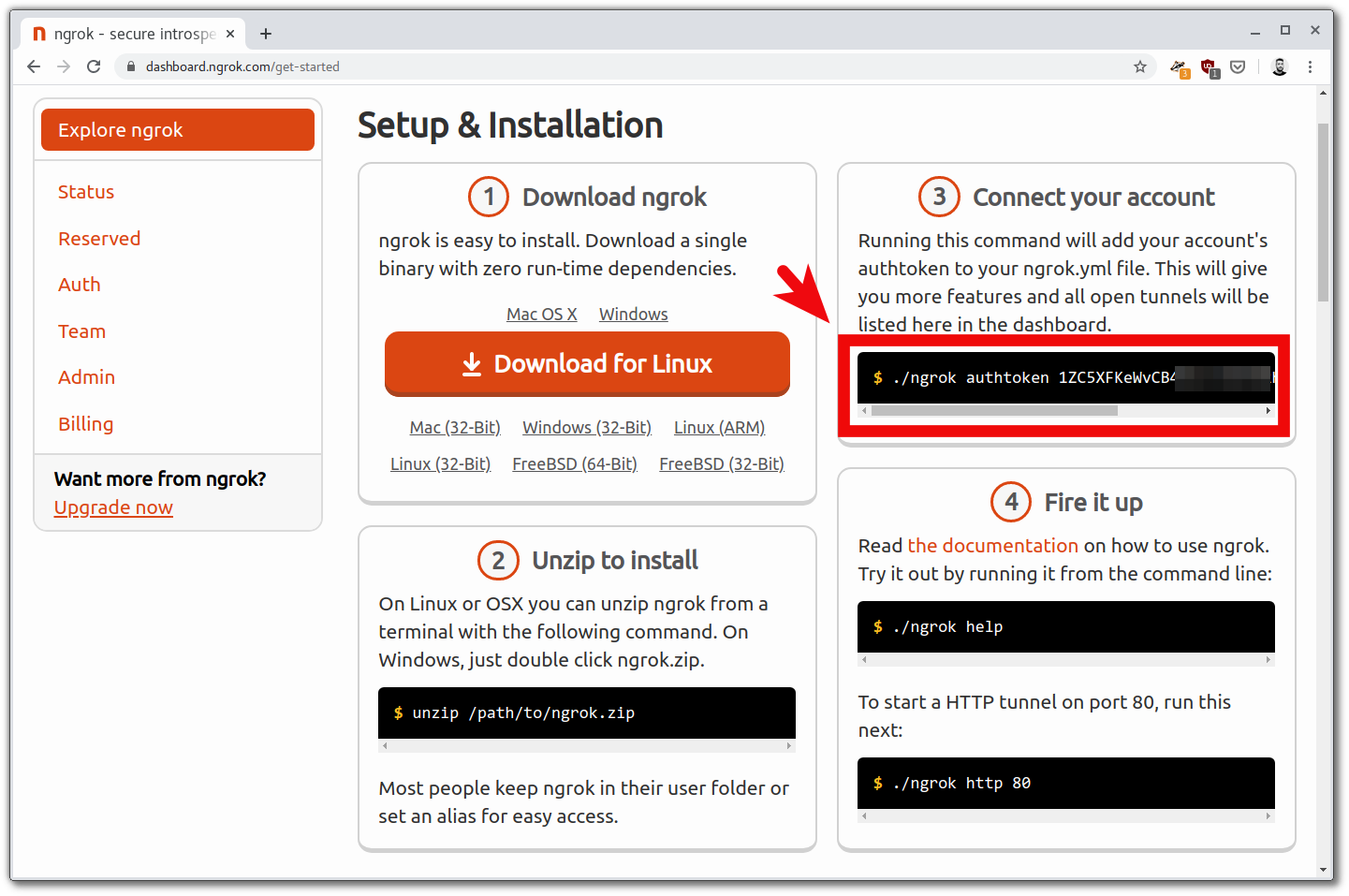Viewport: 1349px width, 896px height.
Task: Click the page scroll down arrow
Action: [x=1323, y=870]
